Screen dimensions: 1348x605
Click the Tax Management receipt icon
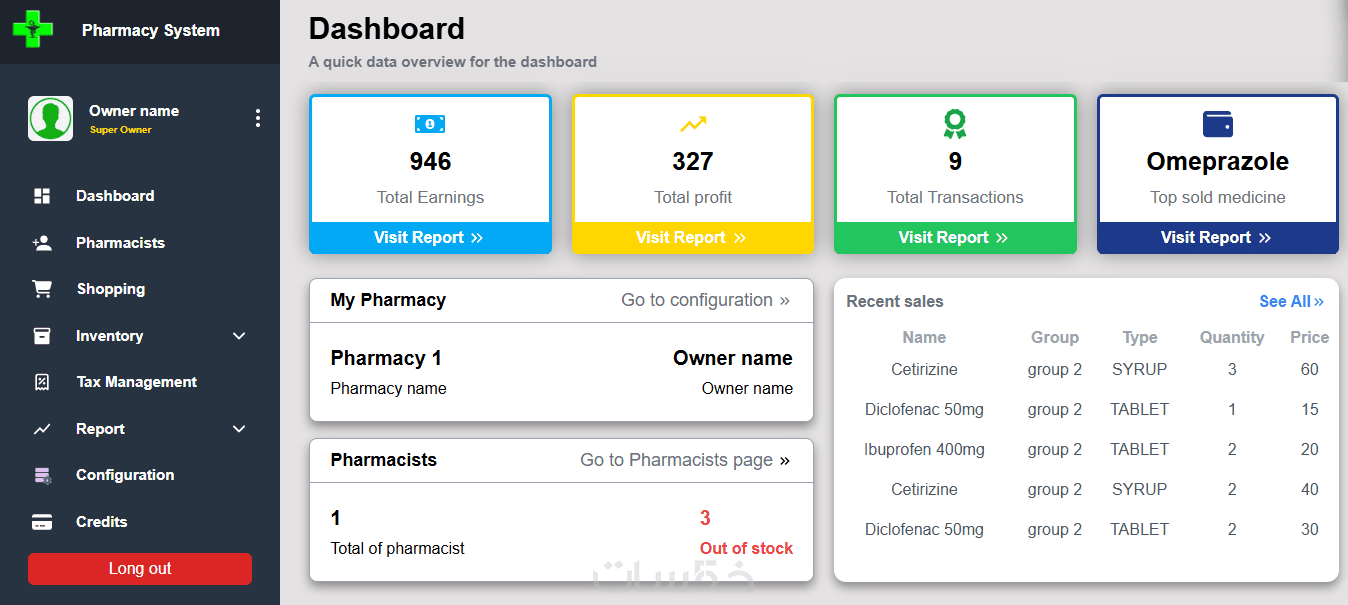pos(42,382)
